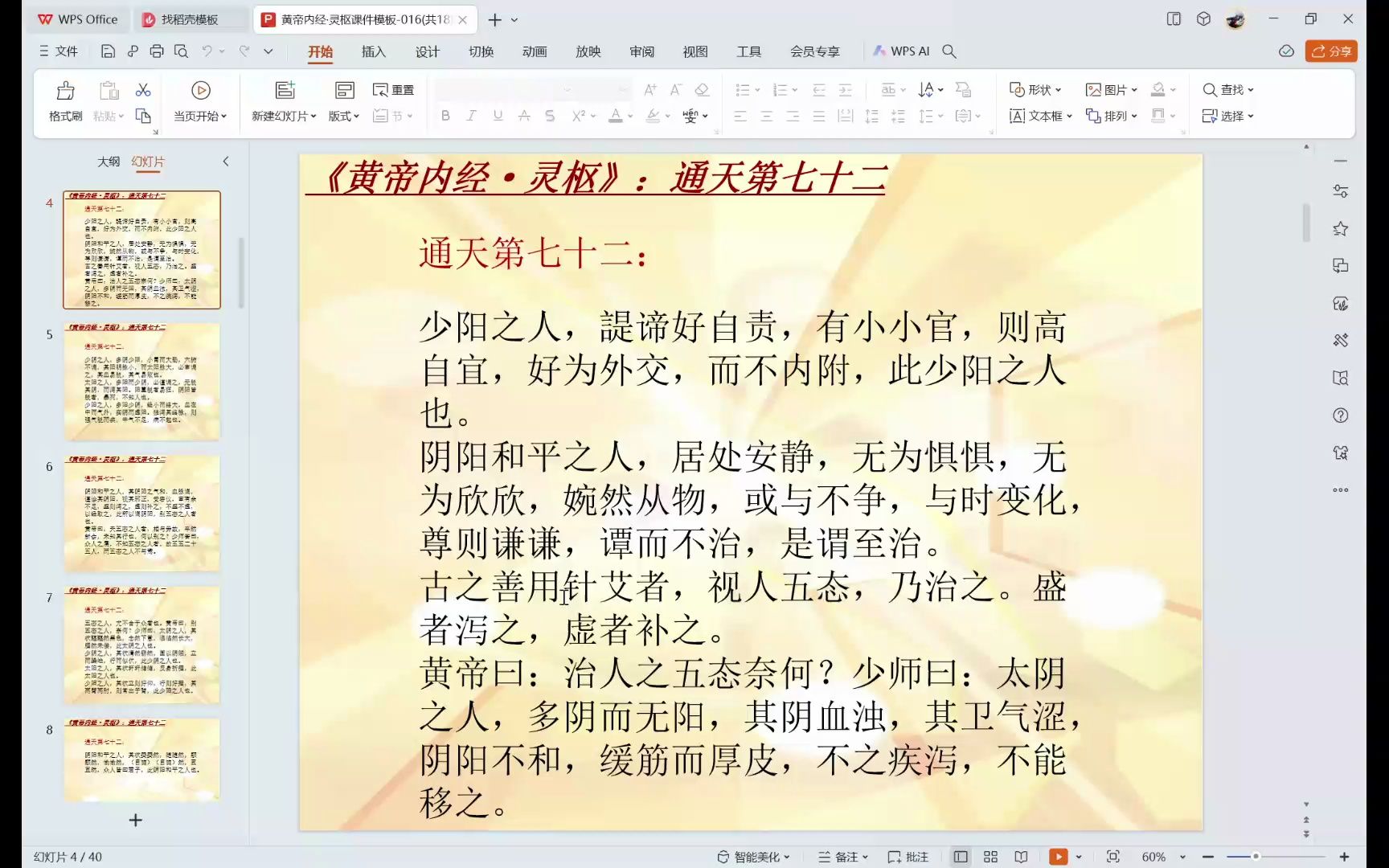Click the cloud sync icon near Share
Screen dimensions: 1389x868
click(x=1286, y=51)
